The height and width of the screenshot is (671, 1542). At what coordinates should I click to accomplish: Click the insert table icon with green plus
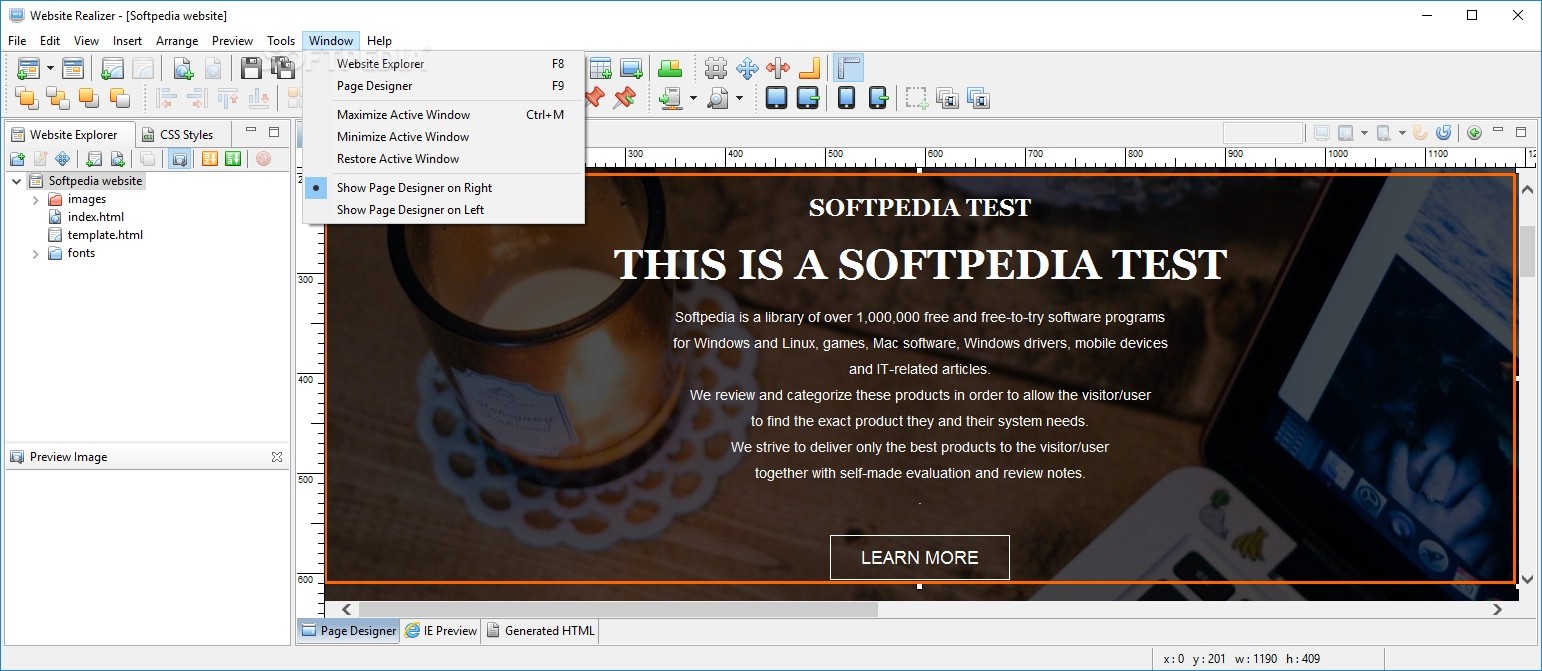(x=600, y=68)
